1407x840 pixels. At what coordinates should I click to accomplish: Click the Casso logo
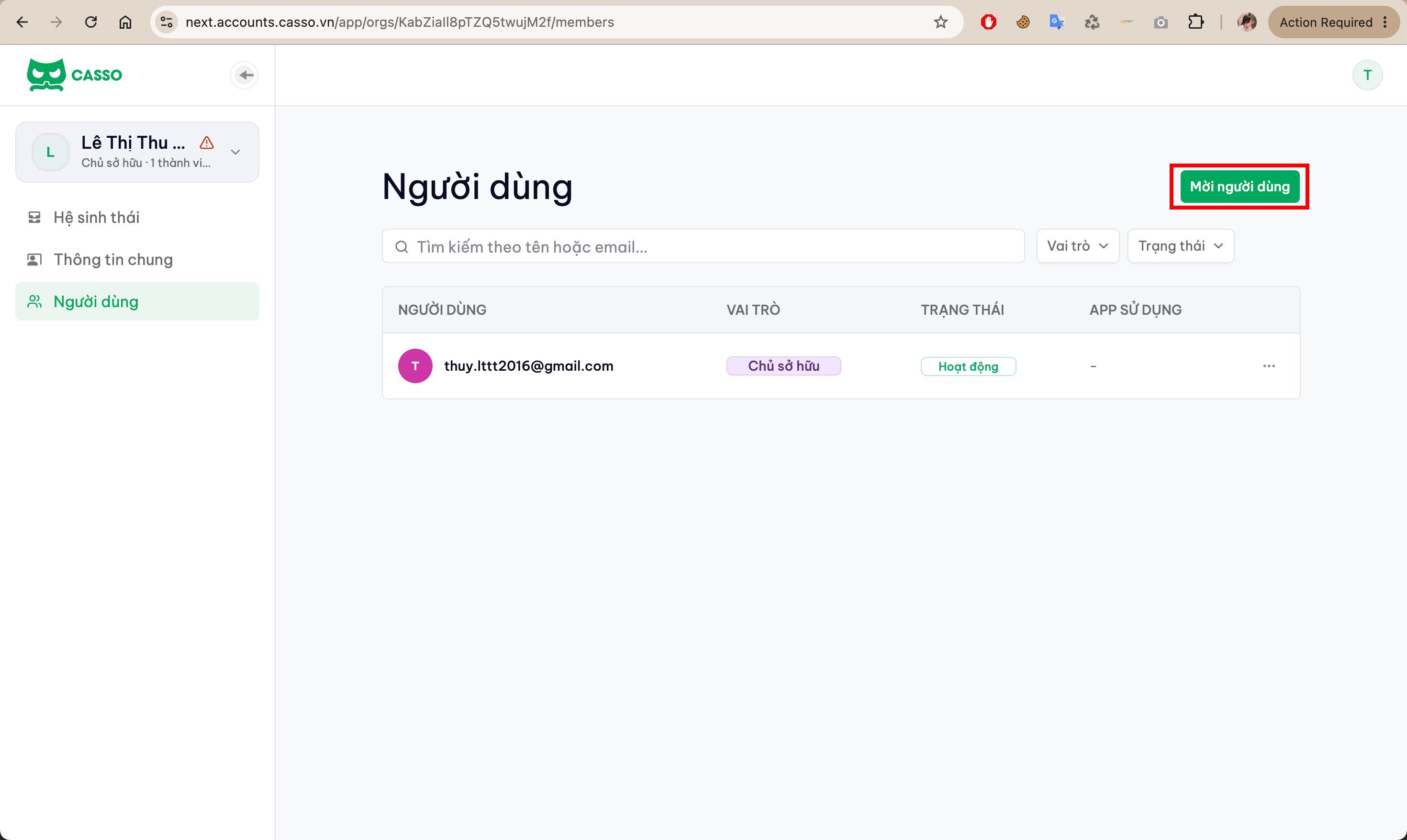[74, 75]
